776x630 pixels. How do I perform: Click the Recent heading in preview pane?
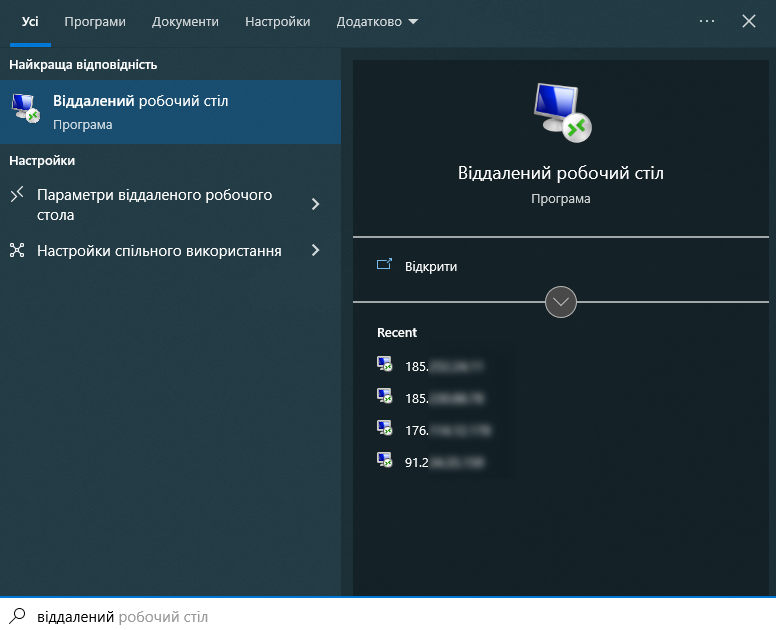(397, 333)
